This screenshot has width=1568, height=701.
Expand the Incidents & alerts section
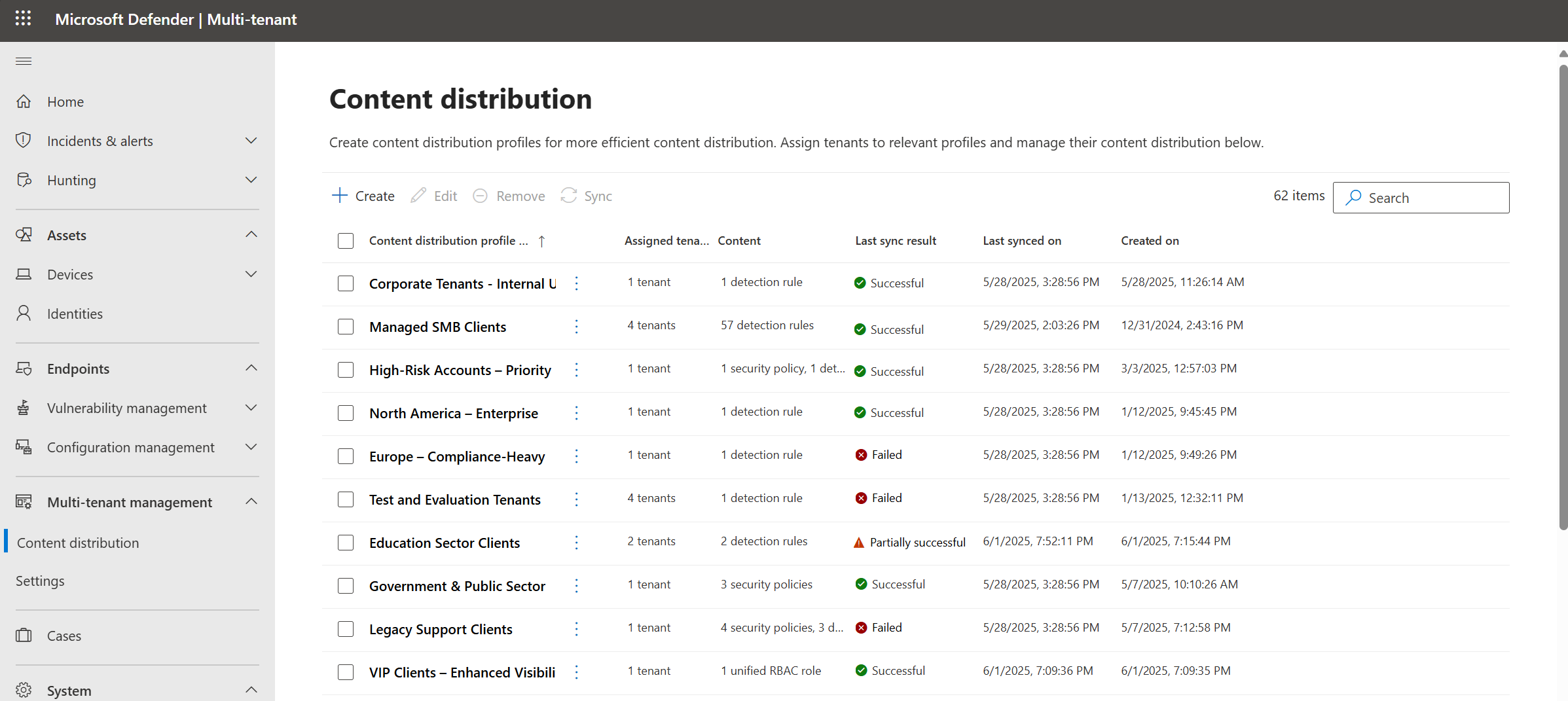[x=251, y=141]
